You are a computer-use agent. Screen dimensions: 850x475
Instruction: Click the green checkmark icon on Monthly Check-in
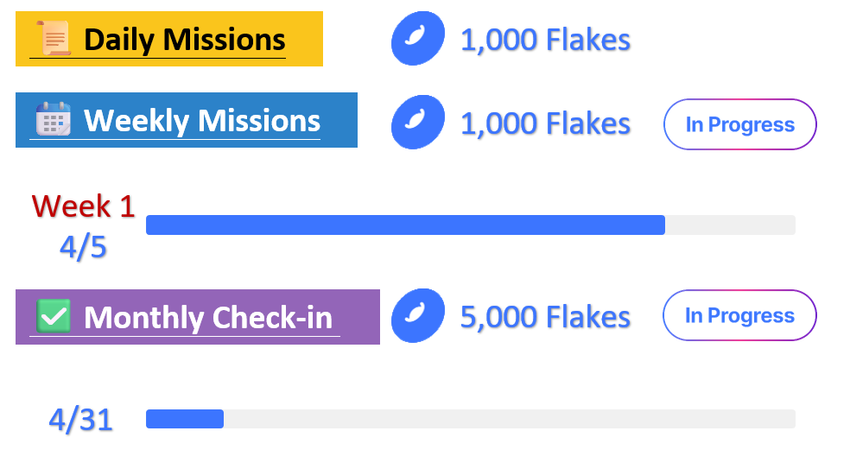coord(53,317)
